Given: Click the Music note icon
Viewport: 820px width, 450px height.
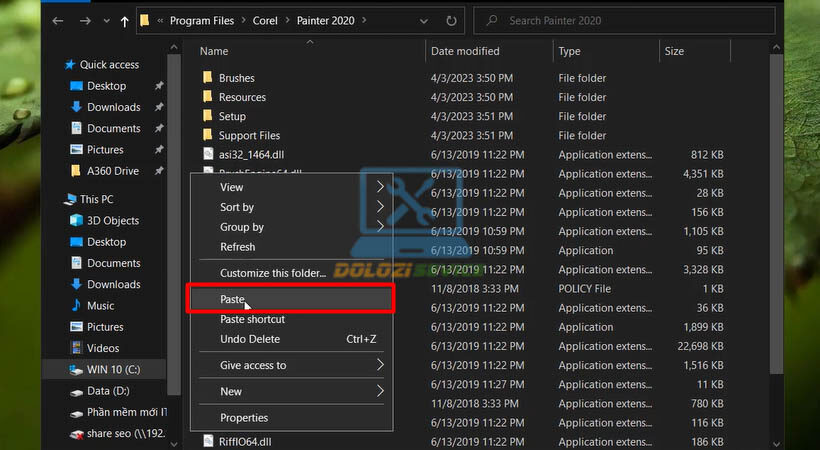Looking at the screenshot, I should (x=76, y=305).
